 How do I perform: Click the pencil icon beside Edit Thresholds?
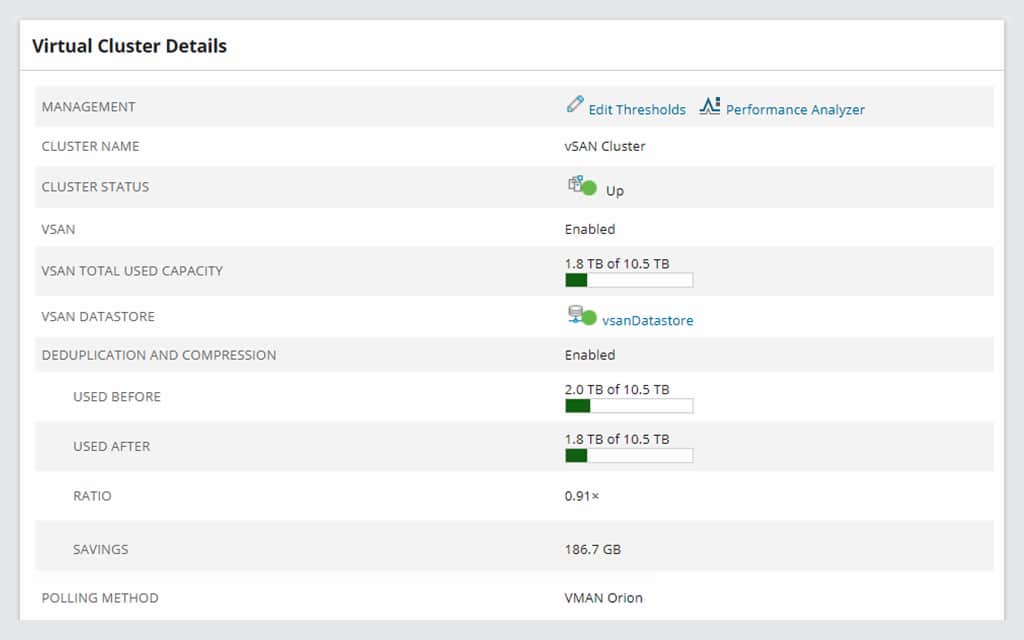[573, 104]
